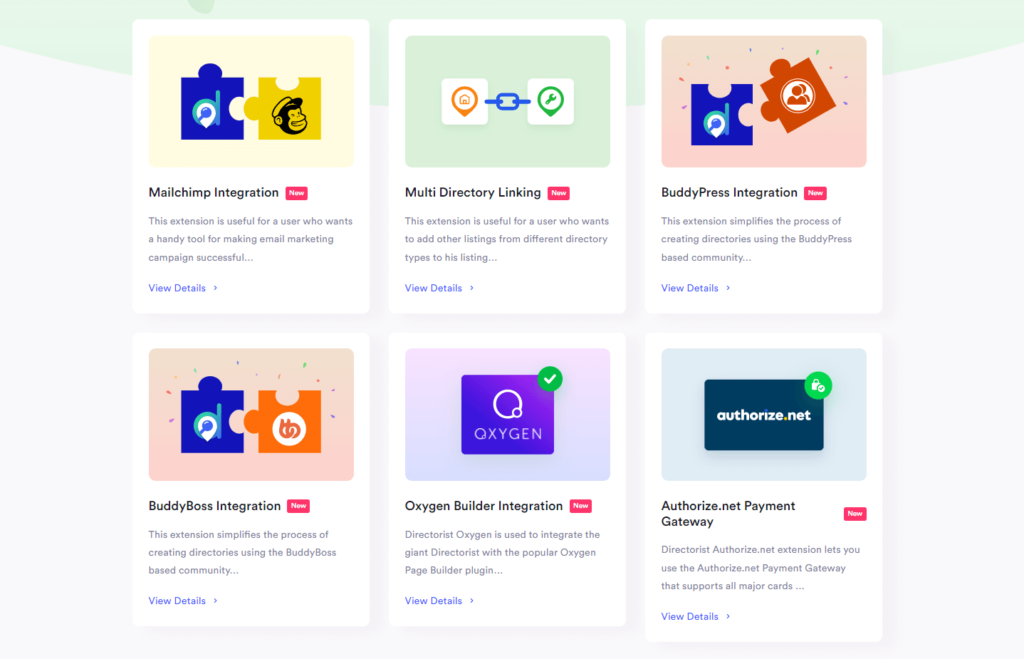Click the Mailchimp extension description text
Viewport: 1024px width, 659px height.
point(251,239)
